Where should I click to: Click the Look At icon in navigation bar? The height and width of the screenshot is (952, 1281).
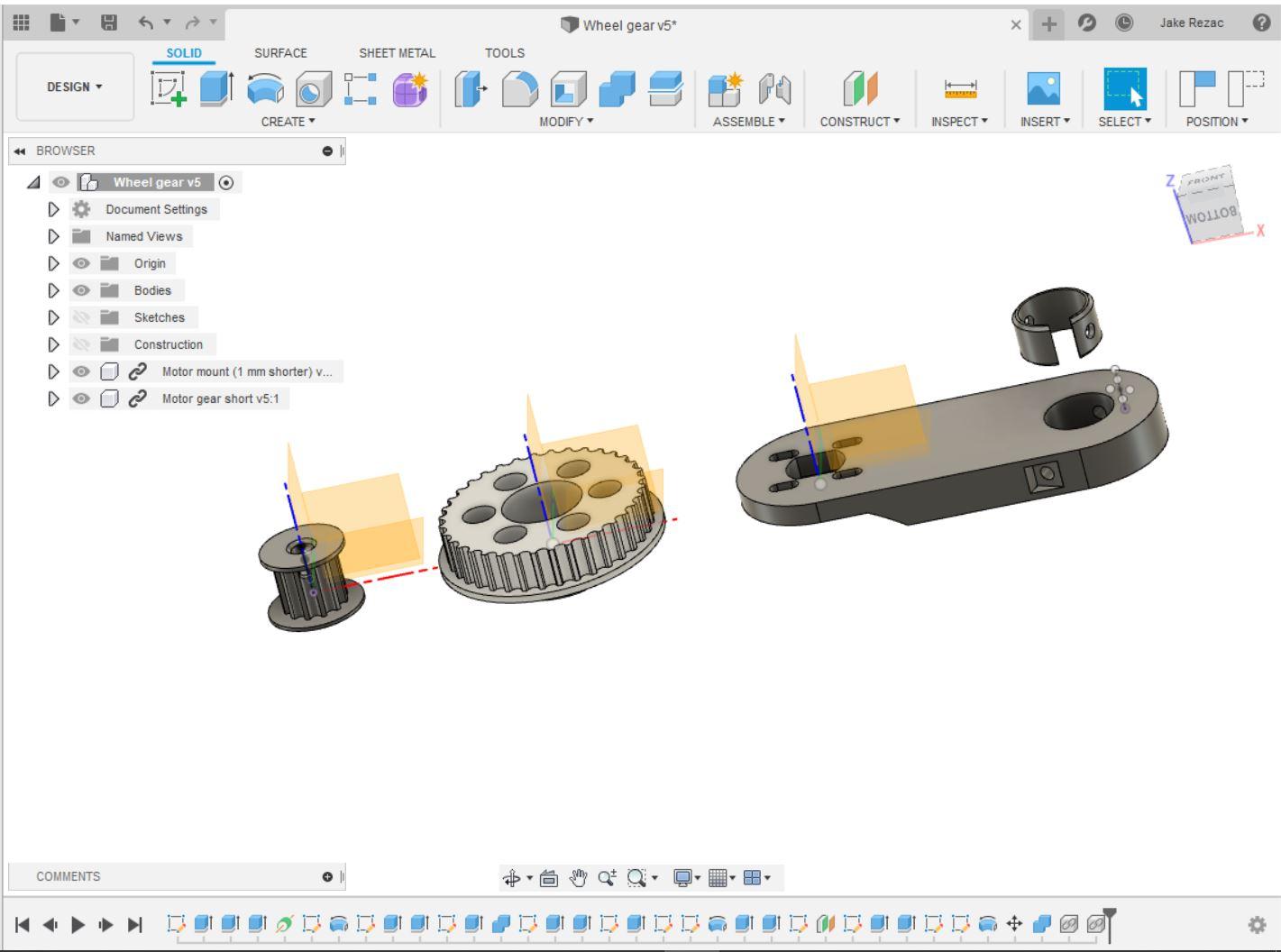(549, 877)
